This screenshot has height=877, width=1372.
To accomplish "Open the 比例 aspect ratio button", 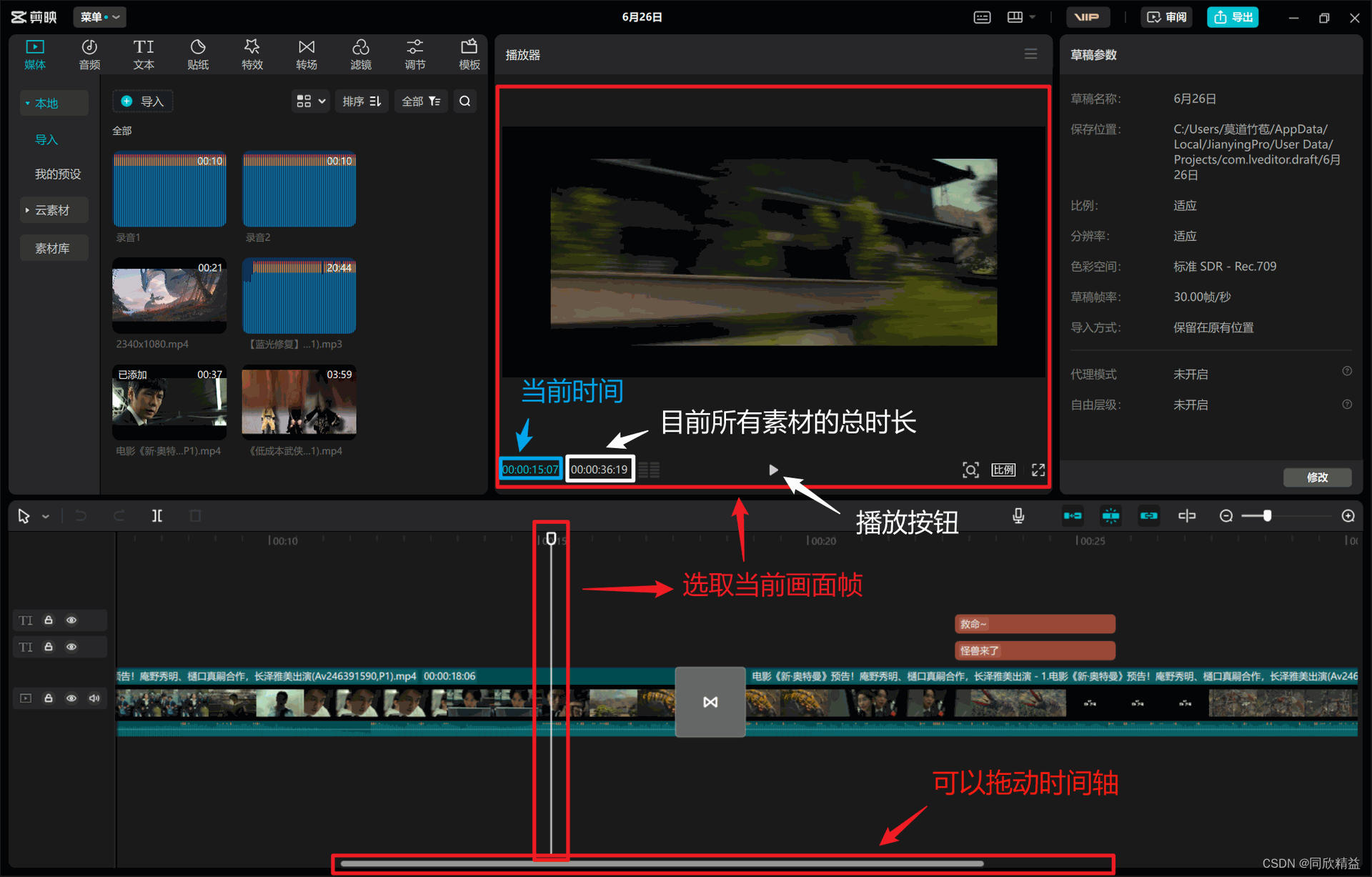I will pyautogui.click(x=1003, y=470).
